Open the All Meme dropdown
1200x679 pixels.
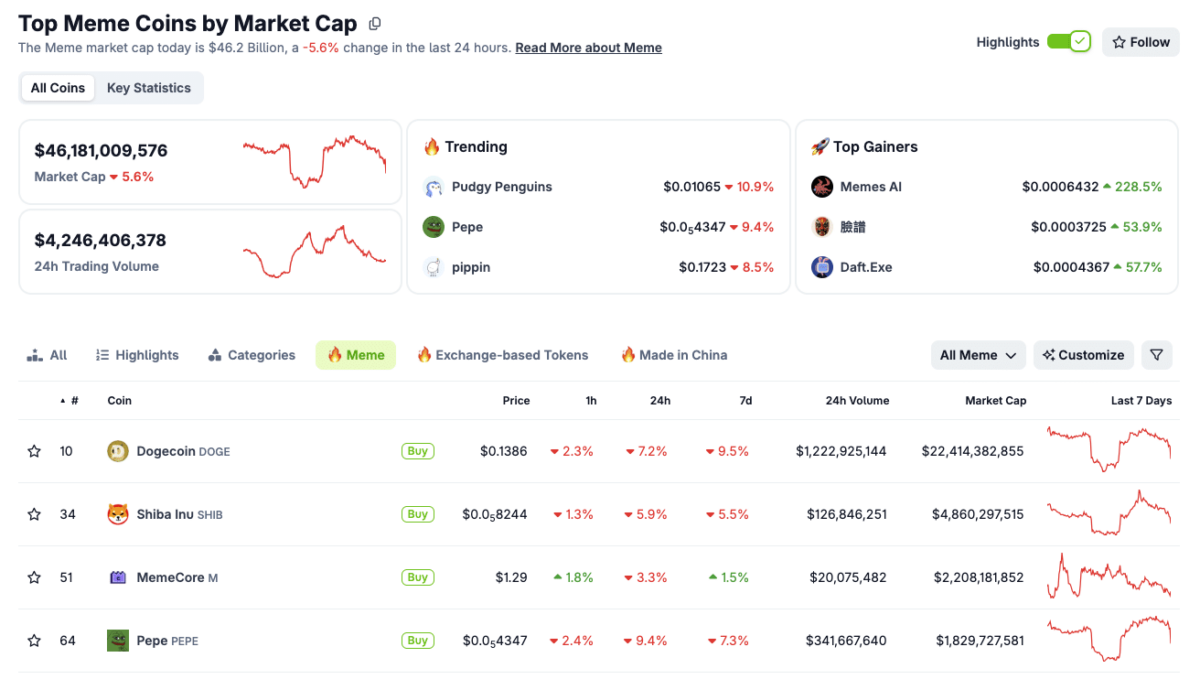[x=977, y=355]
